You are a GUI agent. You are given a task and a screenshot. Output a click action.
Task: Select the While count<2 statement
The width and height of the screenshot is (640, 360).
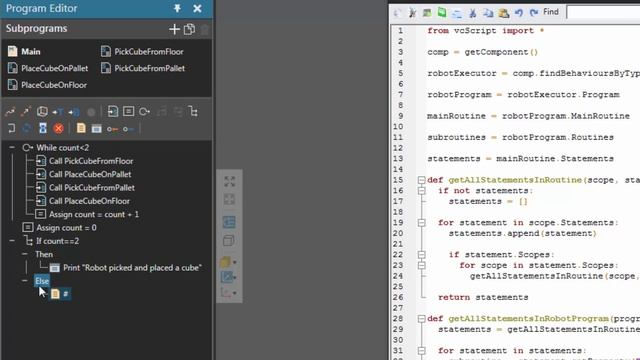[x=56, y=147]
